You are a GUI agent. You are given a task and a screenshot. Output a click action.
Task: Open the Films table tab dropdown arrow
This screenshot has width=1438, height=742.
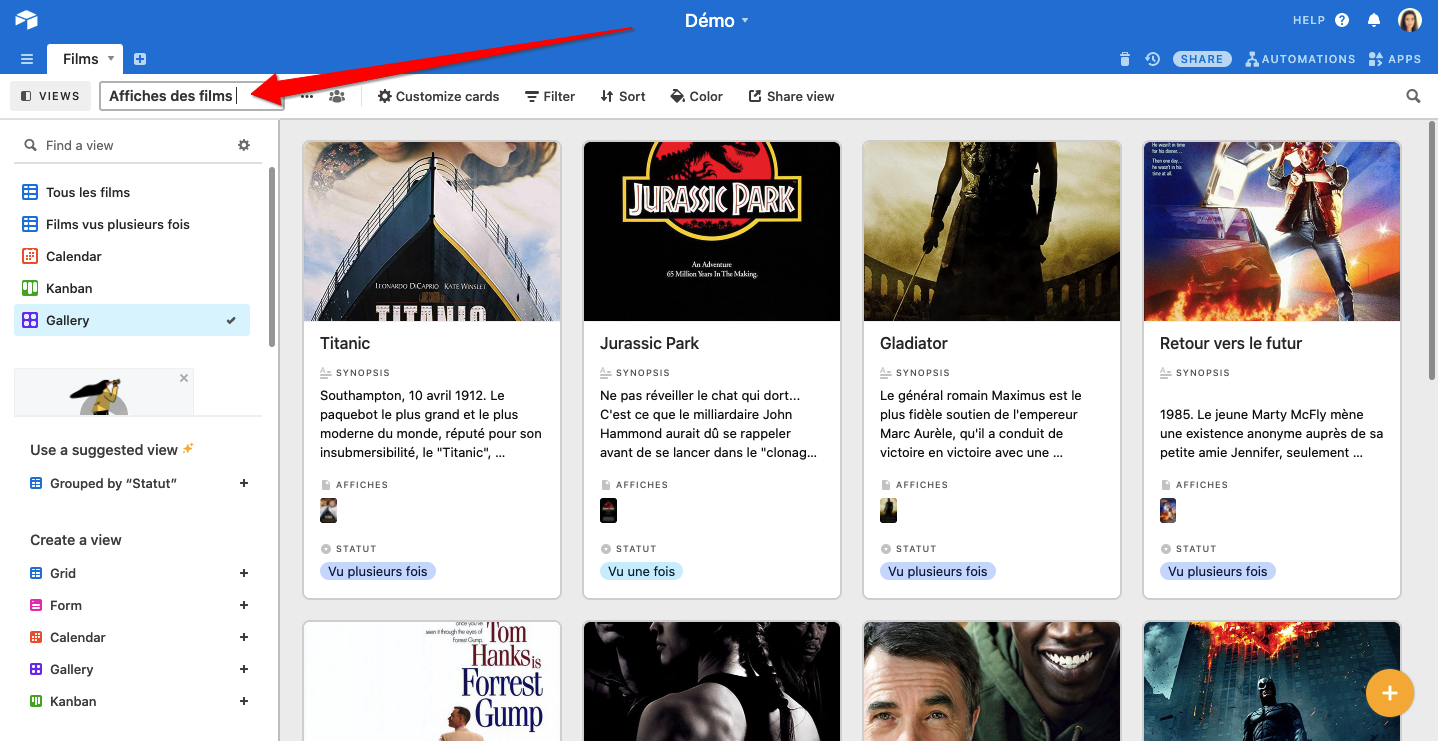click(x=111, y=59)
